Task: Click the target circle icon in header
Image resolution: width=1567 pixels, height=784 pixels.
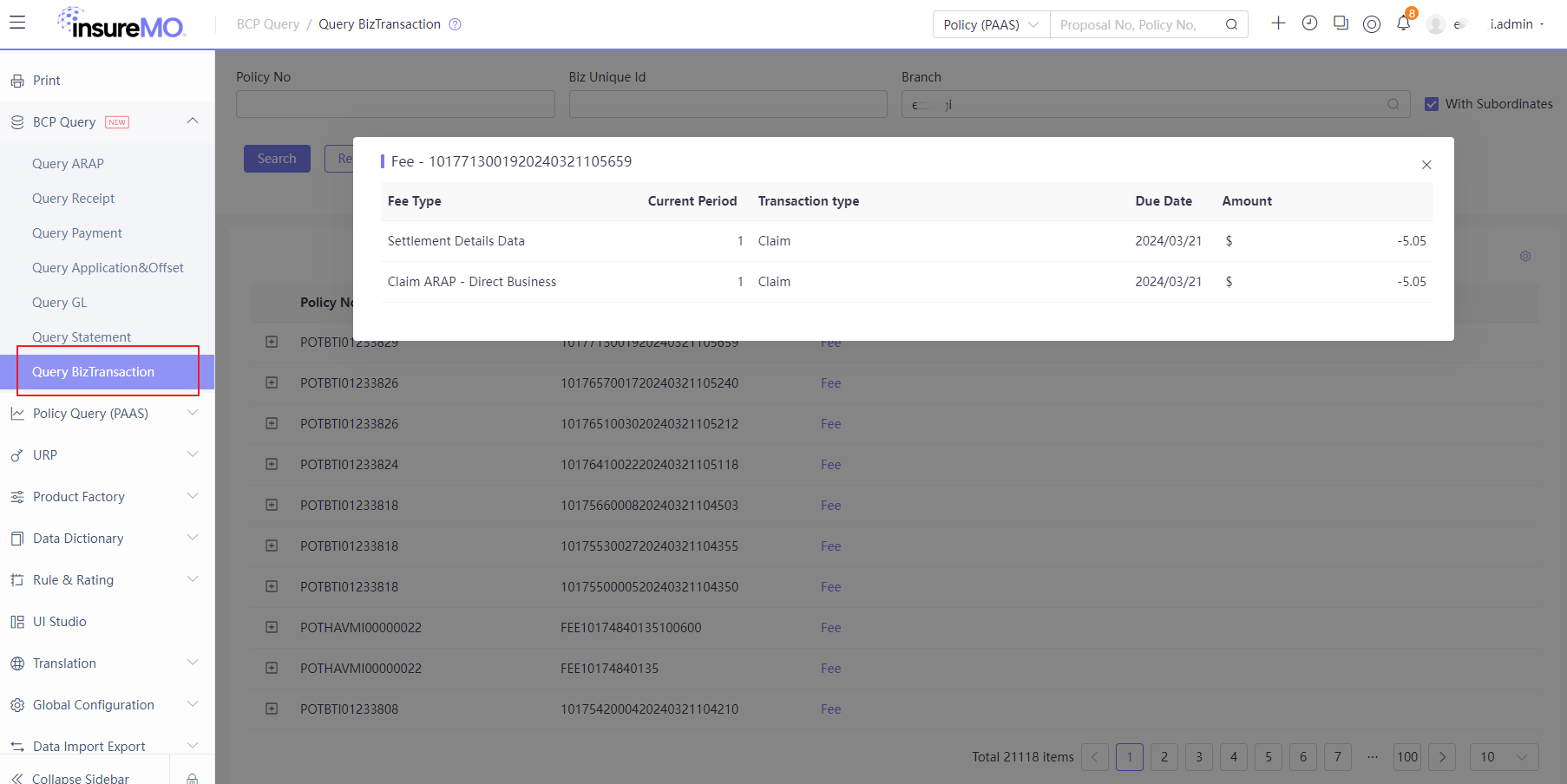Action: click(1372, 24)
